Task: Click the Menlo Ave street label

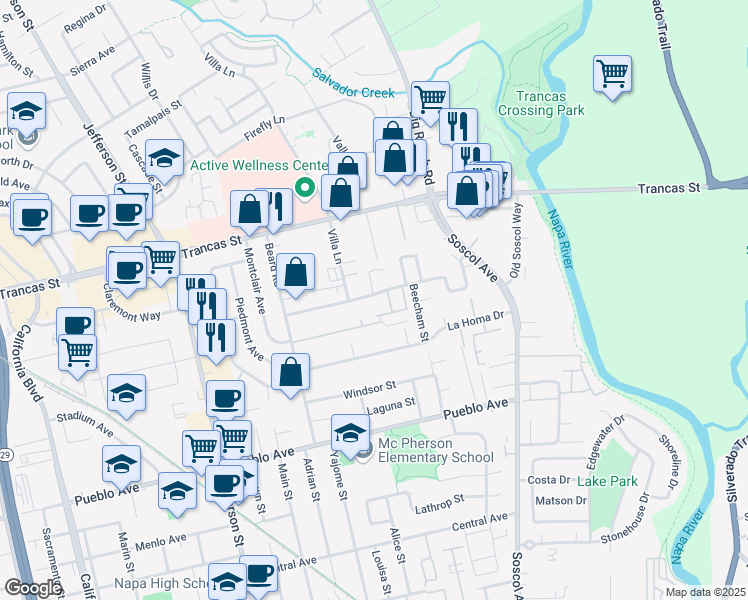Action: (161, 542)
